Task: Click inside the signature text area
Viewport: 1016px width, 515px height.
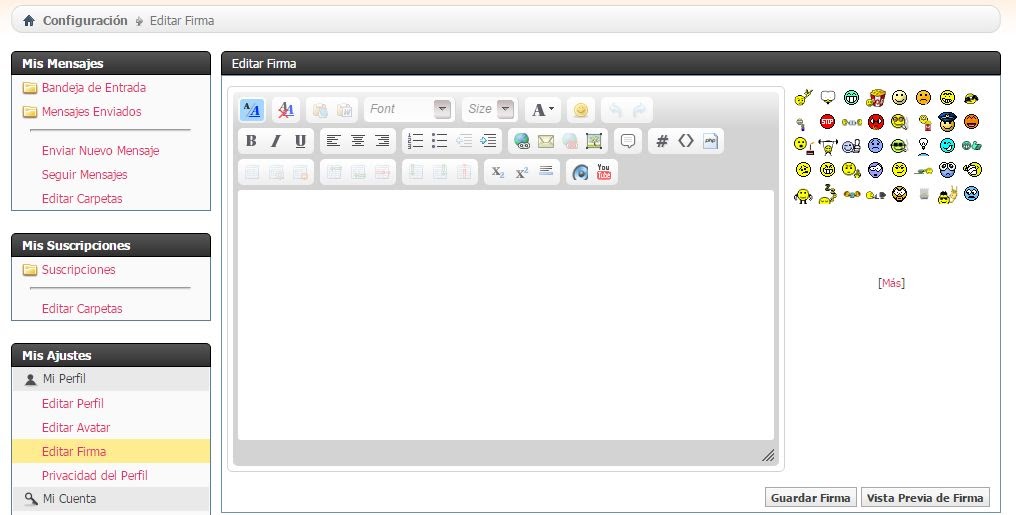Action: (505, 315)
